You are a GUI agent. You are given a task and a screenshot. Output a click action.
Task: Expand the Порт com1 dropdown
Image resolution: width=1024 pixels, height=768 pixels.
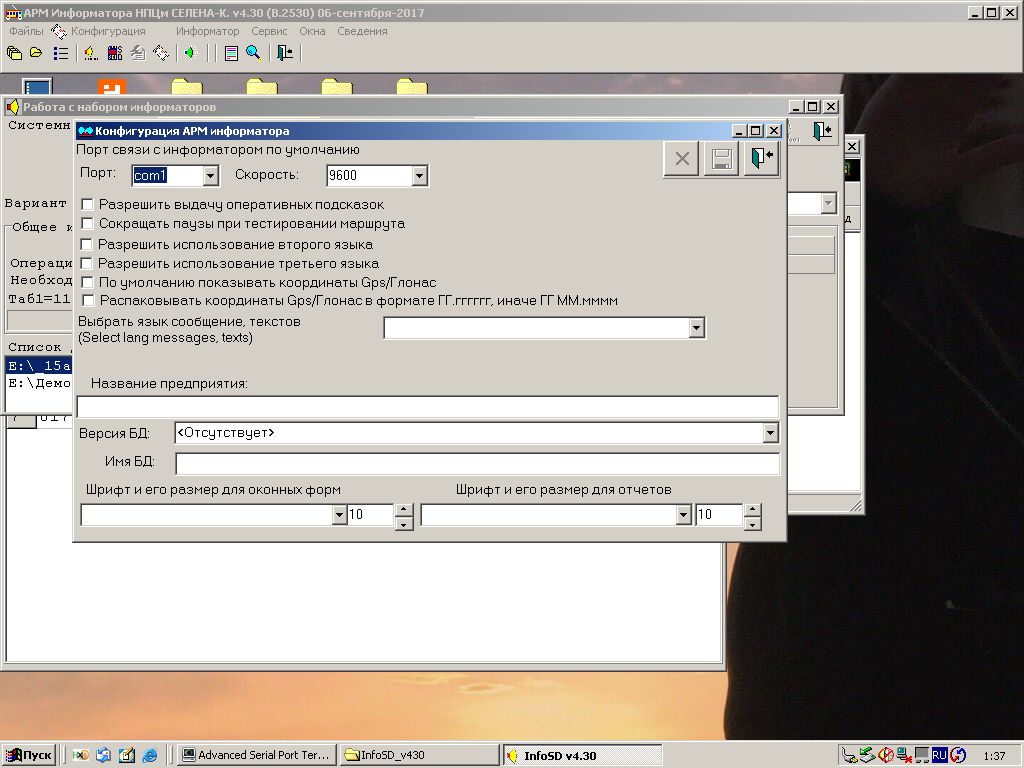[x=210, y=175]
